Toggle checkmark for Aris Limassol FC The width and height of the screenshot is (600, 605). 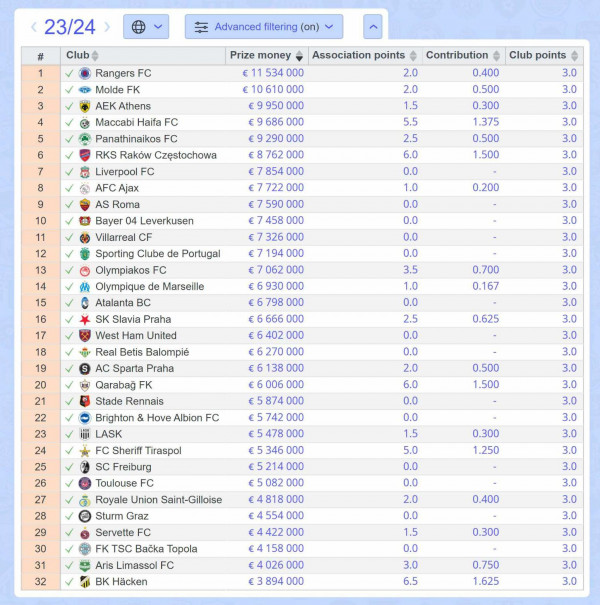pyautogui.click(x=69, y=566)
